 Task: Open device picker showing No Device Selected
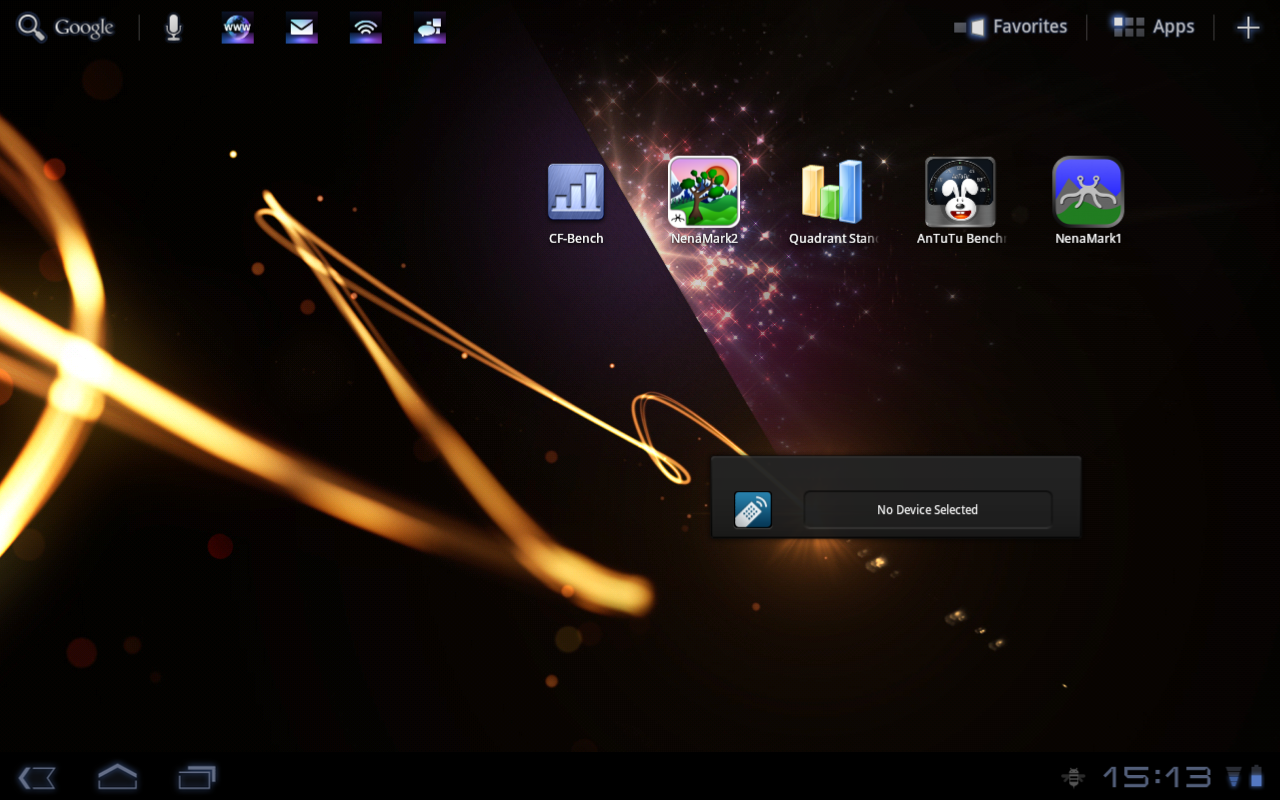click(x=927, y=510)
